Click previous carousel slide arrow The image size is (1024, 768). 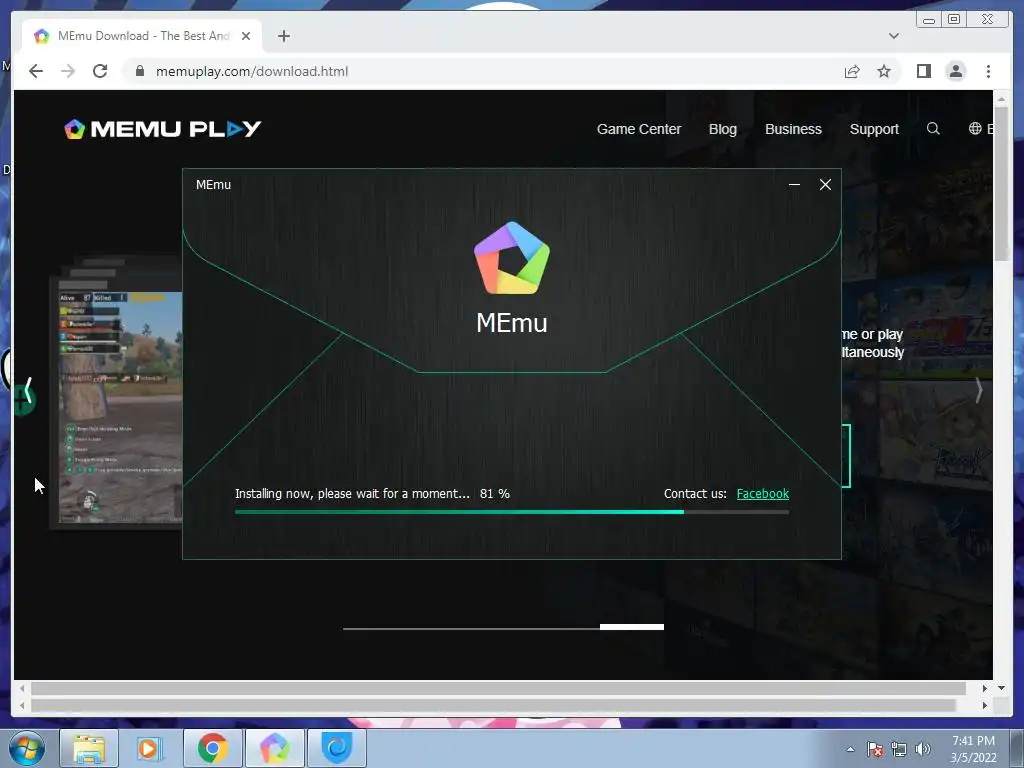pyautogui.click(x=27, y=391)
